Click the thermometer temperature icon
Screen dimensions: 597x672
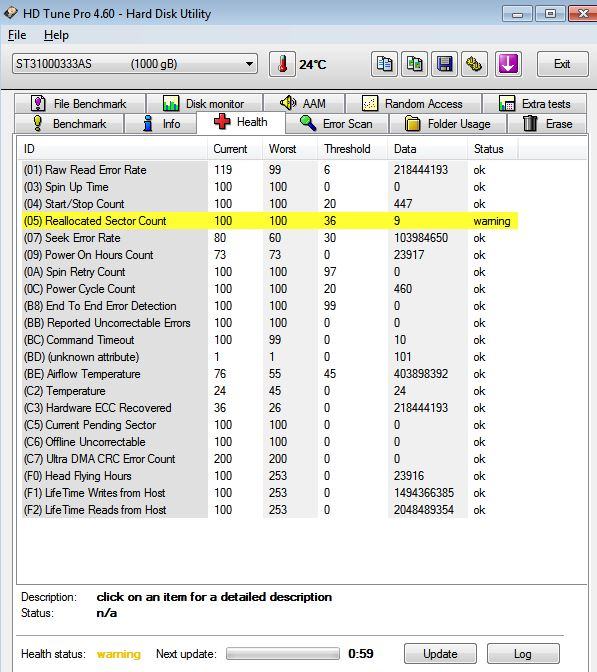(282, 64)
